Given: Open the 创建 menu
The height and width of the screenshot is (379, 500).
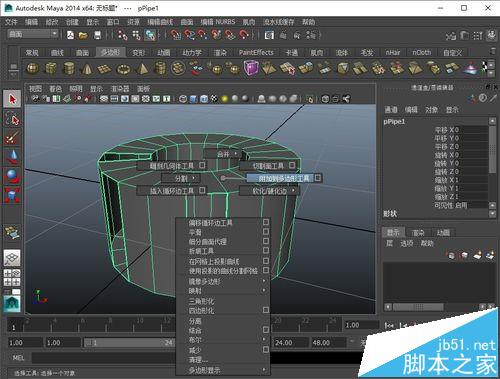Looking at the screenshot, I should (x=72, y=22).
